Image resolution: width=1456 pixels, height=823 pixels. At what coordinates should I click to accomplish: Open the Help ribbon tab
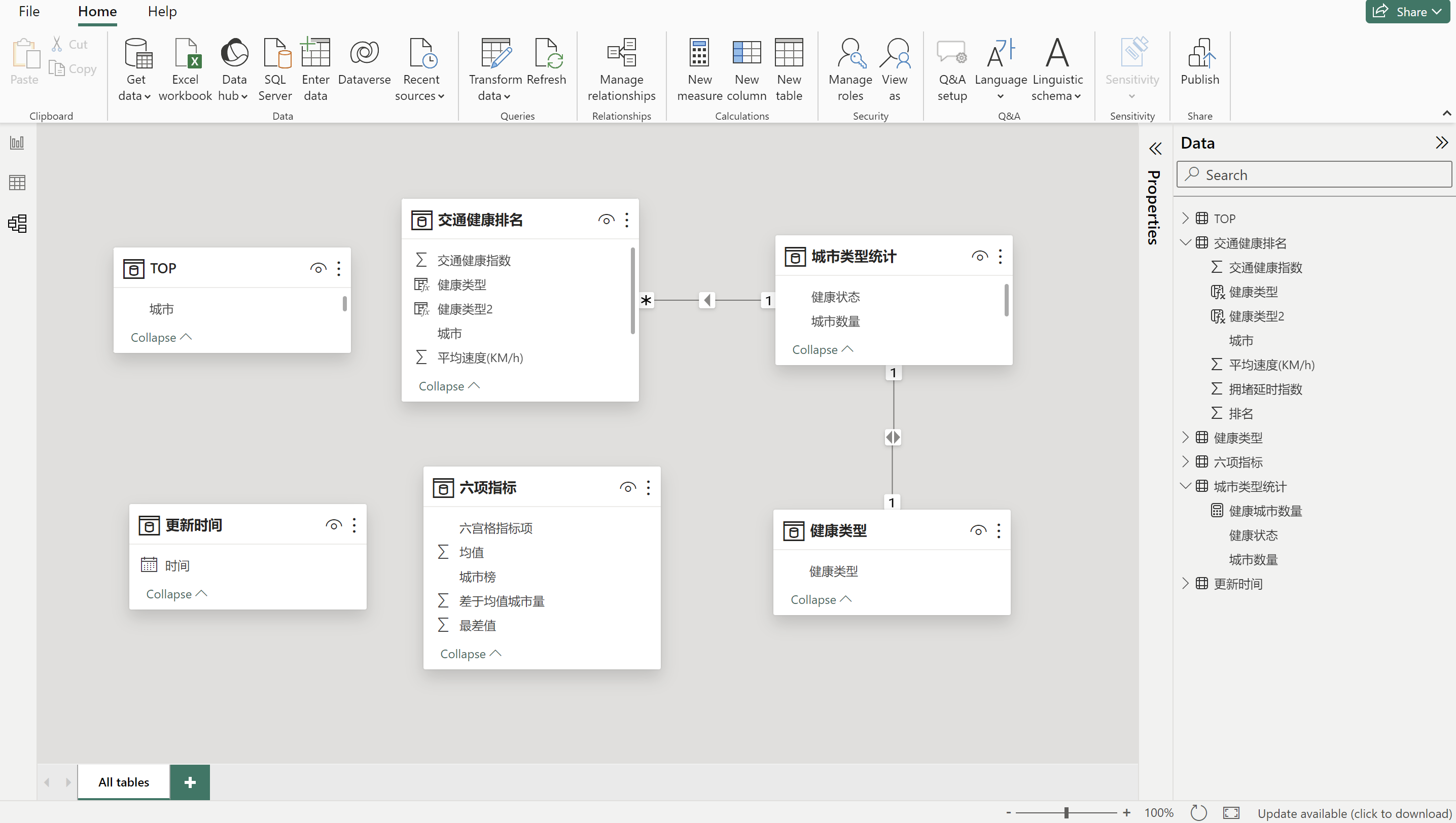coord(162,11)
